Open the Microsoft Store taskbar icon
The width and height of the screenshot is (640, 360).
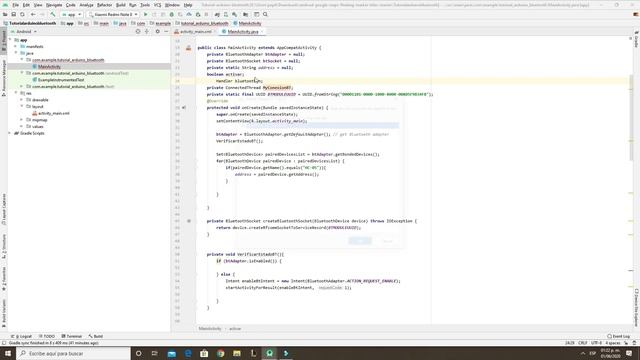[204, 353]
